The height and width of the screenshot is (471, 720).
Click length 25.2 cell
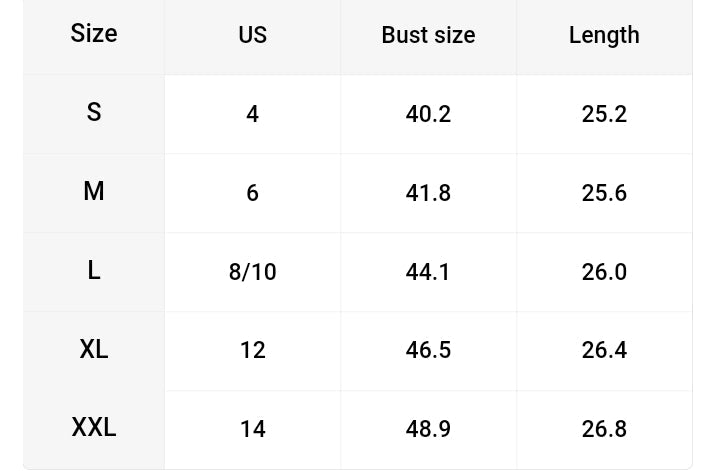[604, 114]
